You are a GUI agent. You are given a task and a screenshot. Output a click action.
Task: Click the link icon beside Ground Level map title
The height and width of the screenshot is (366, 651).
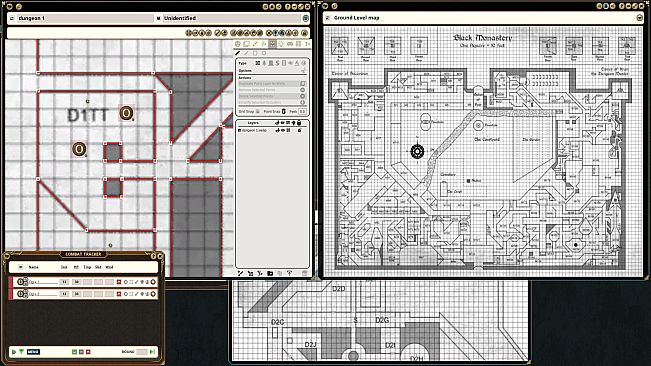coord(328,18)
